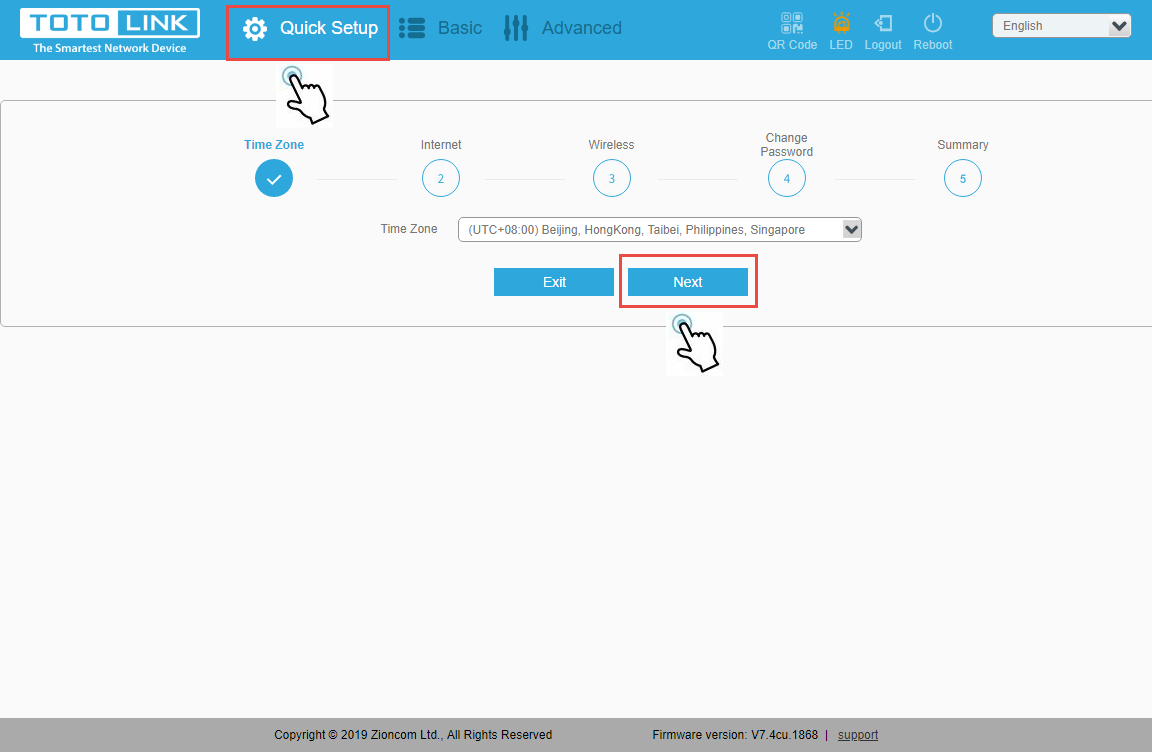Select step 4 Change Password circle
This screenshot has height=752, width=1152.
[x=786, y=178]
